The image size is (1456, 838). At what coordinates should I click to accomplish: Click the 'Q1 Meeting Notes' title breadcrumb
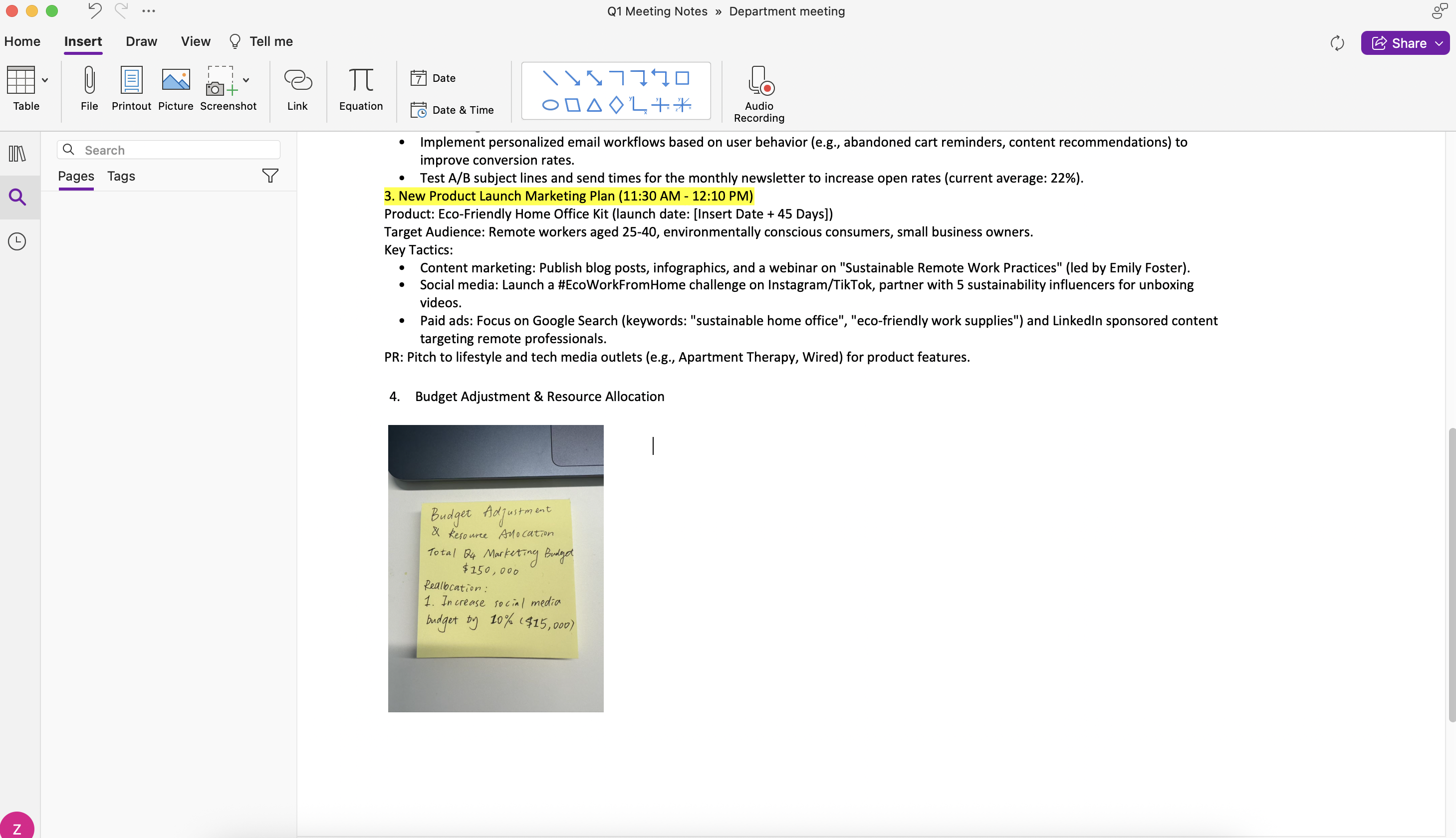point(657,11)
